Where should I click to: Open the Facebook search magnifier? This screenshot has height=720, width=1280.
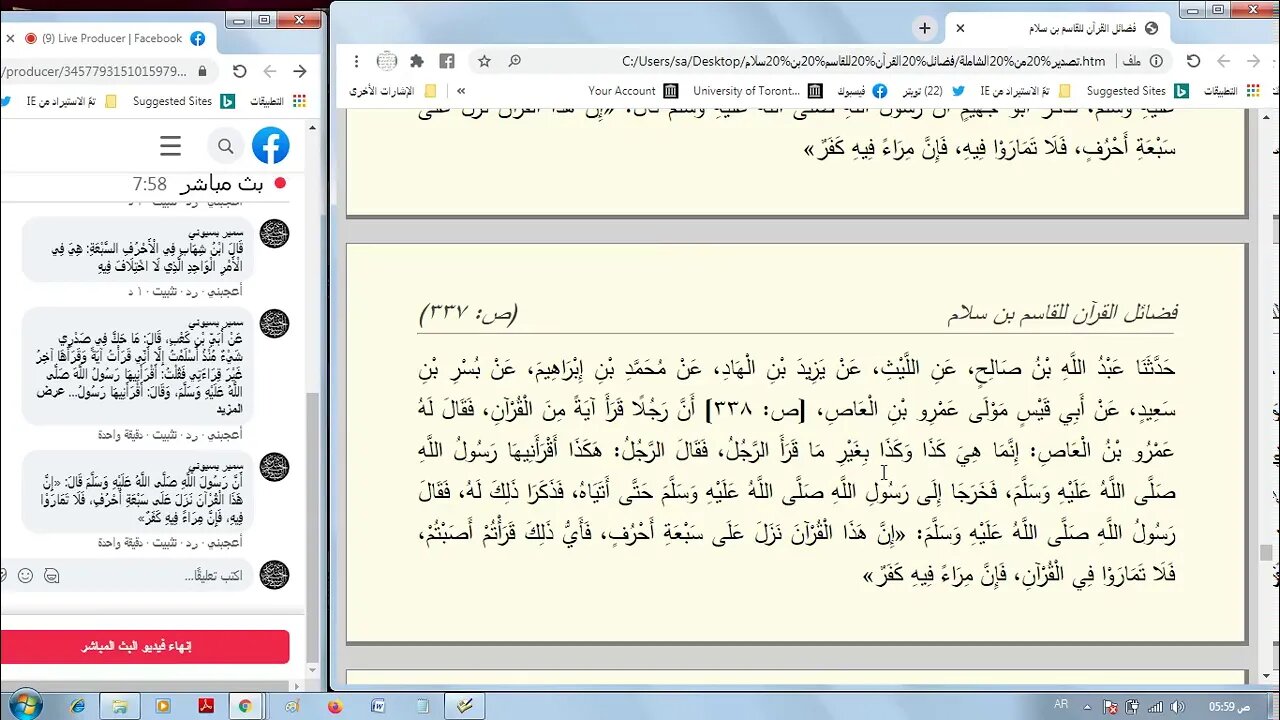tap(226, 147)
